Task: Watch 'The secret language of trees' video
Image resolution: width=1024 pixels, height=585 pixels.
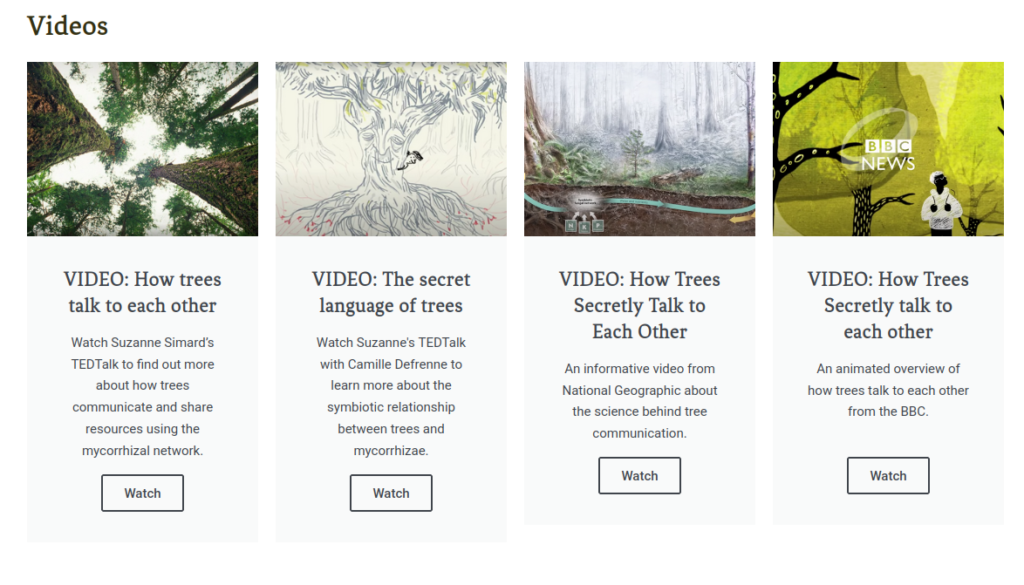Action: tap(391, 493)
